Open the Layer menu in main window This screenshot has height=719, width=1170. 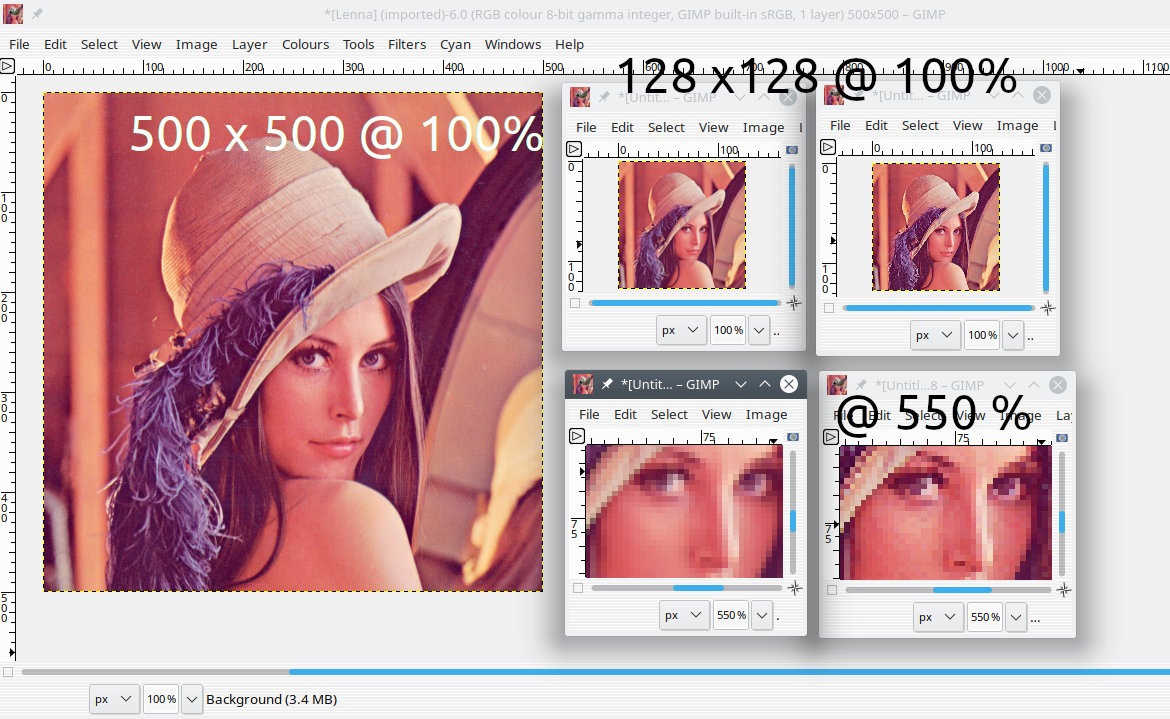pos(249,45)
